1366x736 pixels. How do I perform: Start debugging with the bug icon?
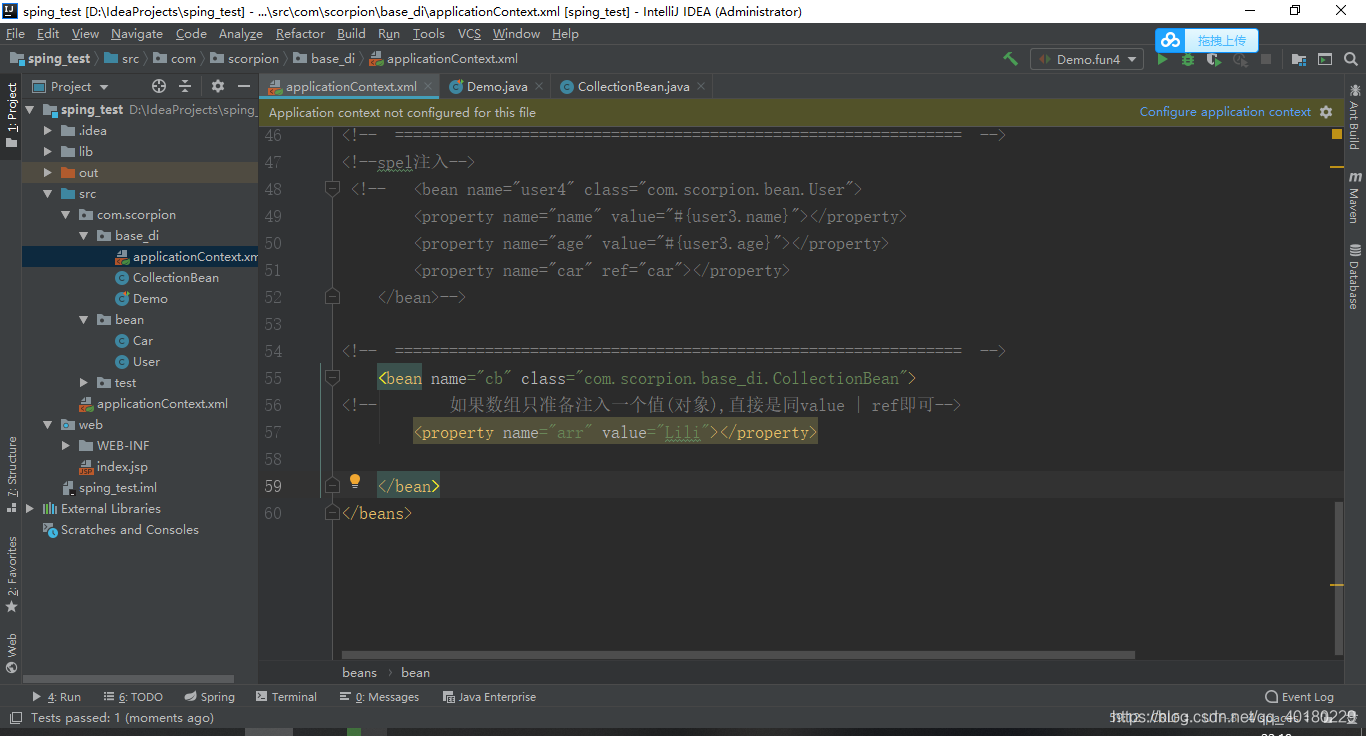[x=1188, y=59]
